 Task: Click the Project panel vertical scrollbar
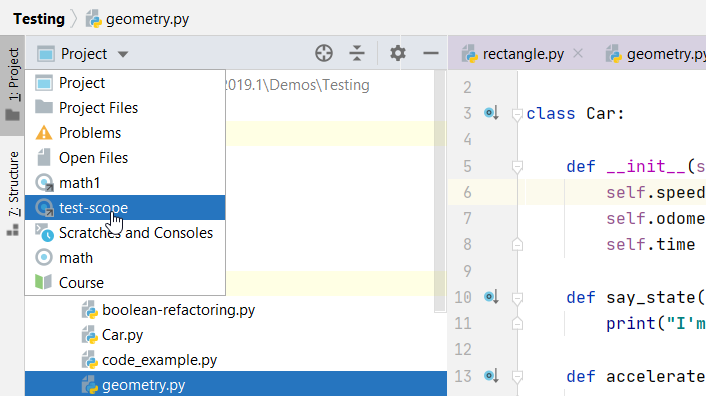[440, 191]
